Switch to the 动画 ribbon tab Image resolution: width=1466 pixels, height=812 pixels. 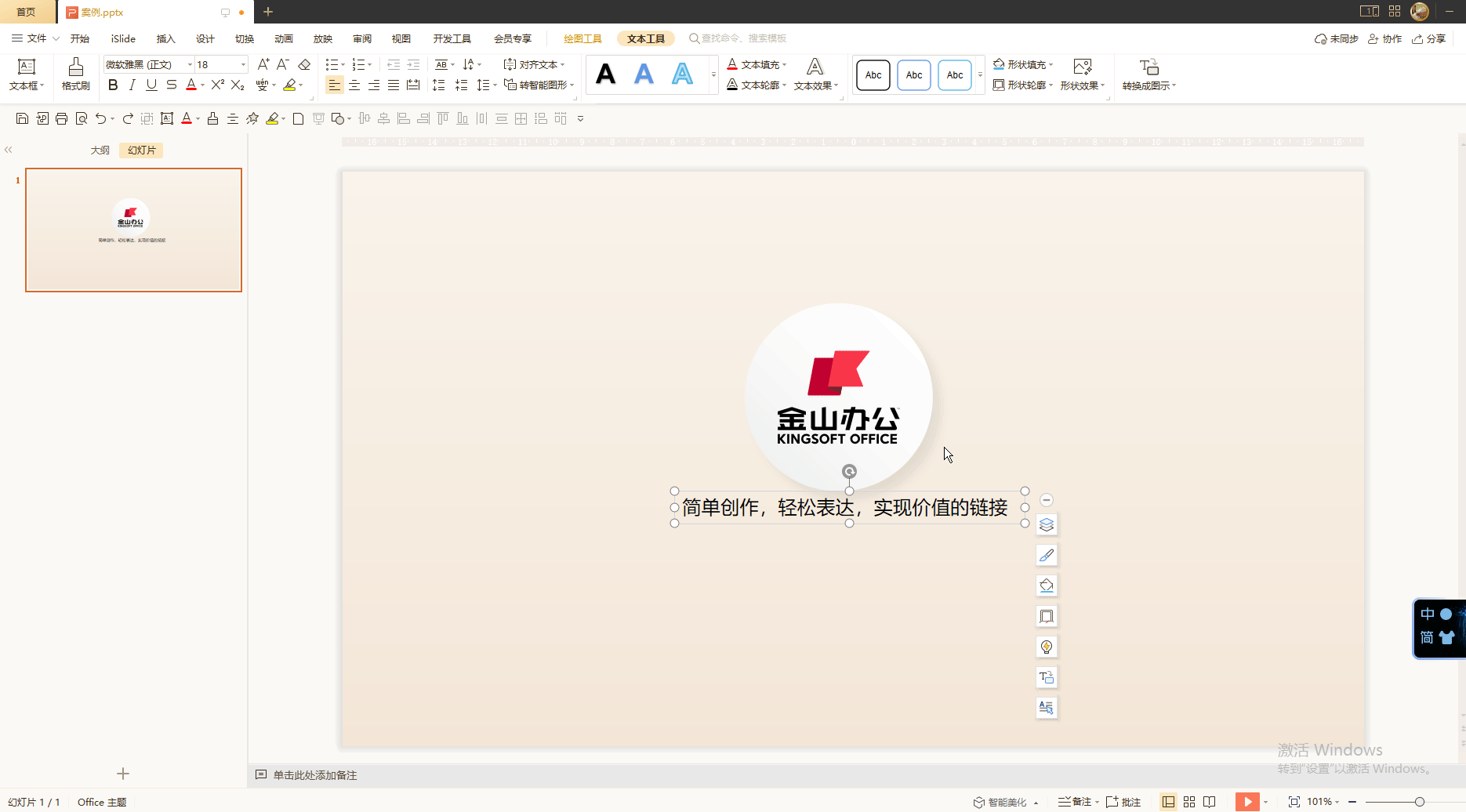coord(283,38)
